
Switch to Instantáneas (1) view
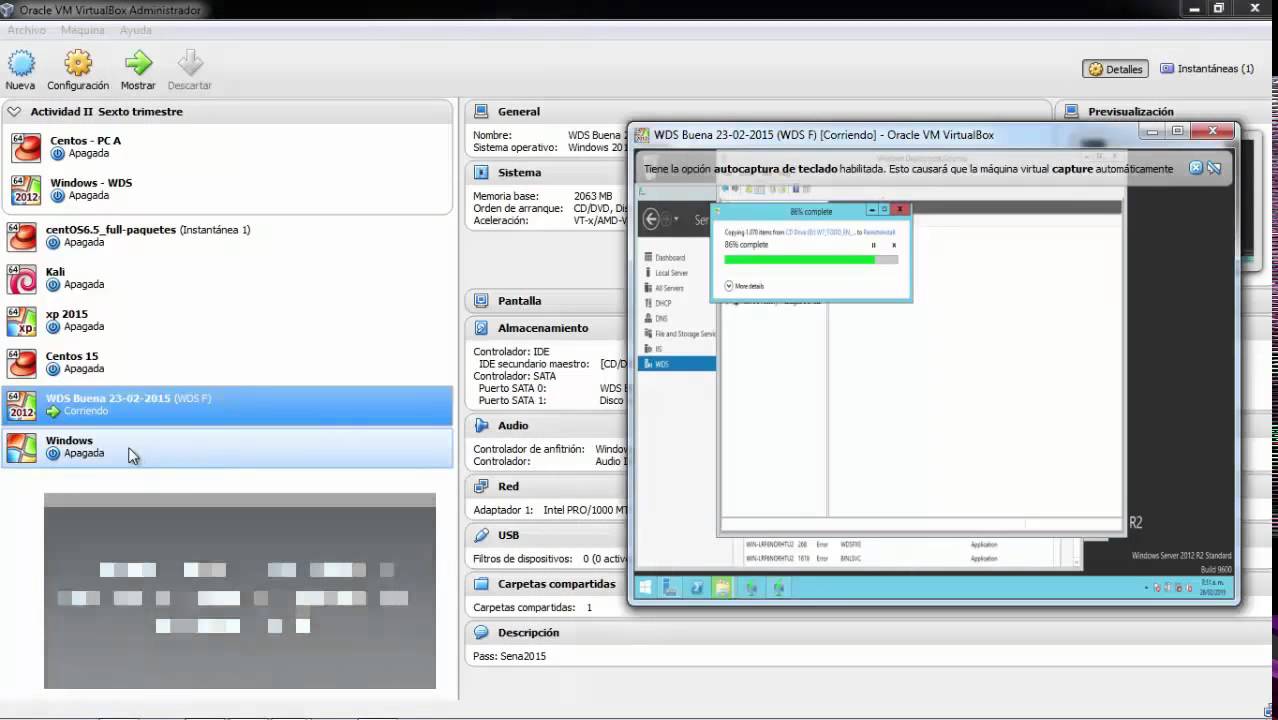[1207, 69]
